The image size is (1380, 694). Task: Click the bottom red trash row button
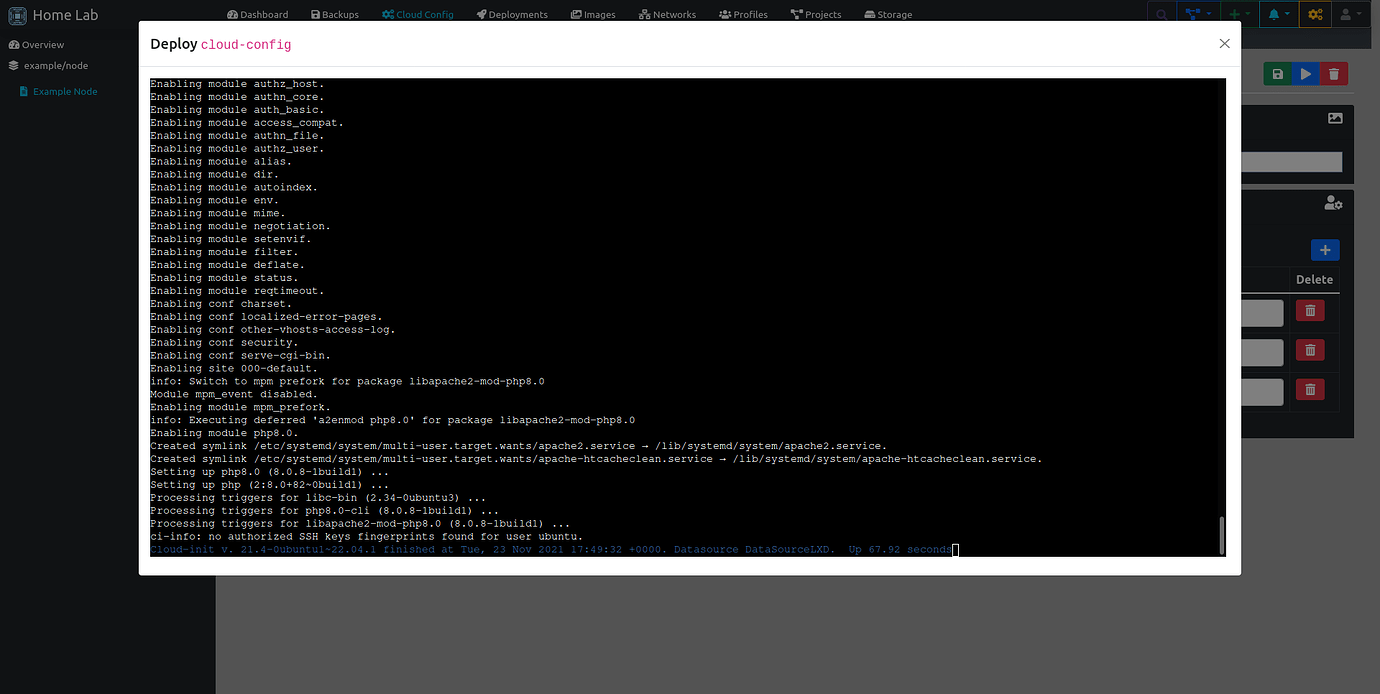(x=1310, y=389)
